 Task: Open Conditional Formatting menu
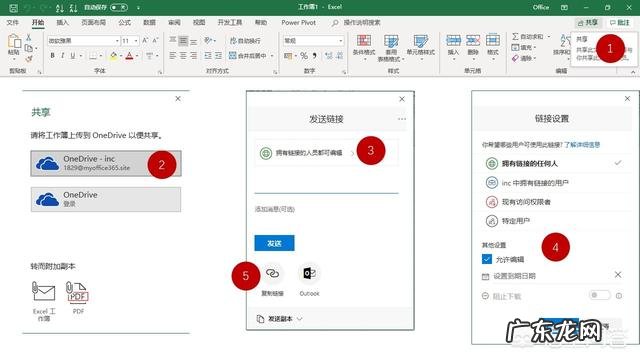364,48
